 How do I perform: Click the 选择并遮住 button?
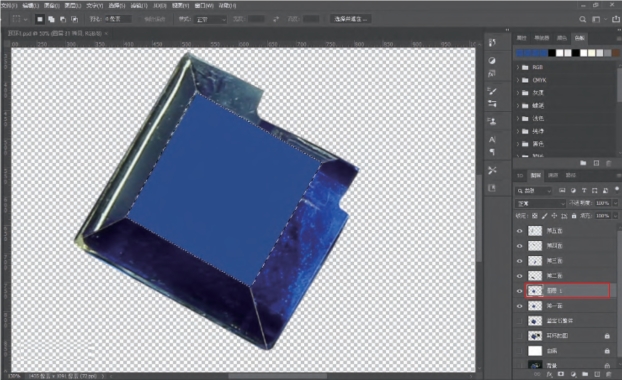[351, 19]
